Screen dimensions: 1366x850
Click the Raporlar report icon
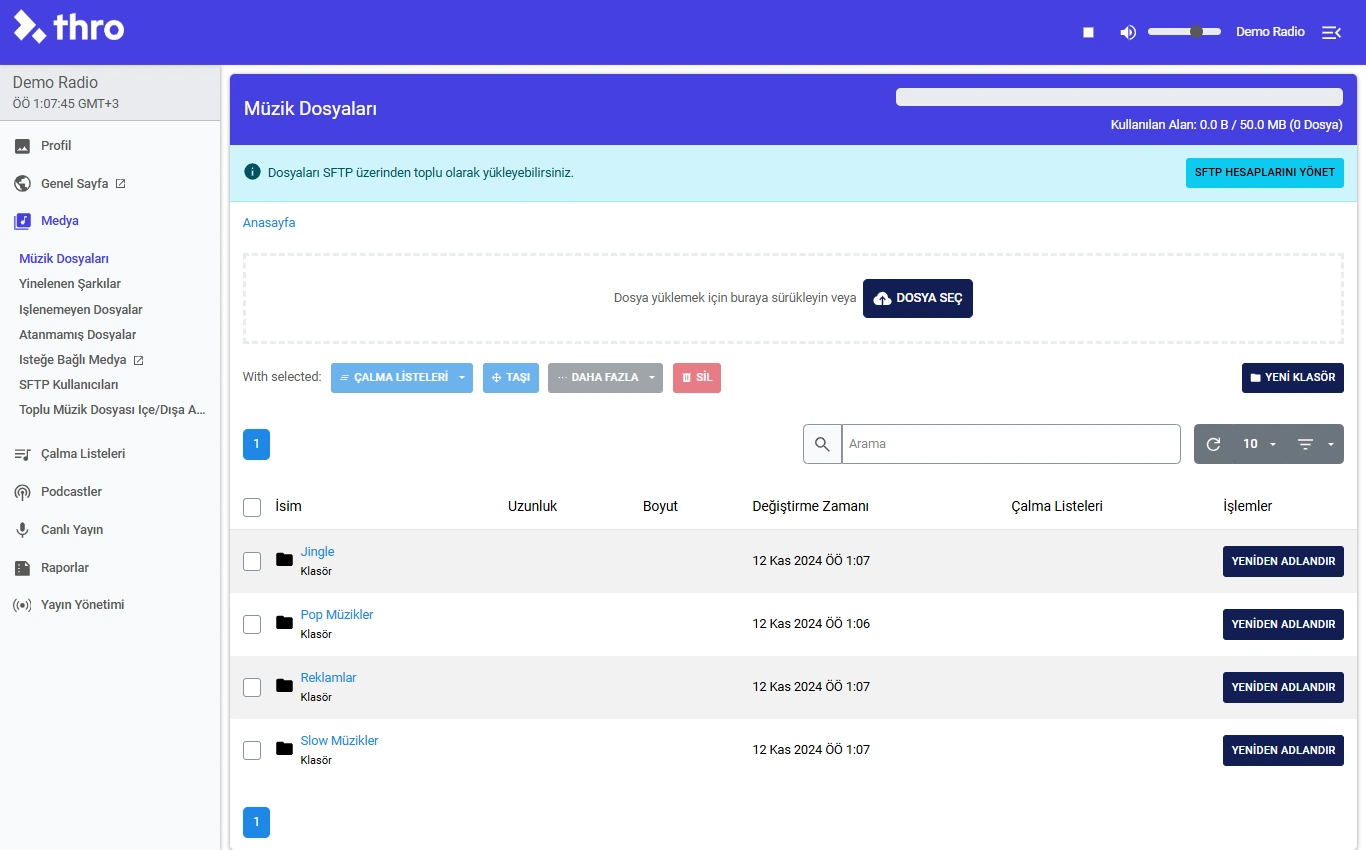pos(22,568)
